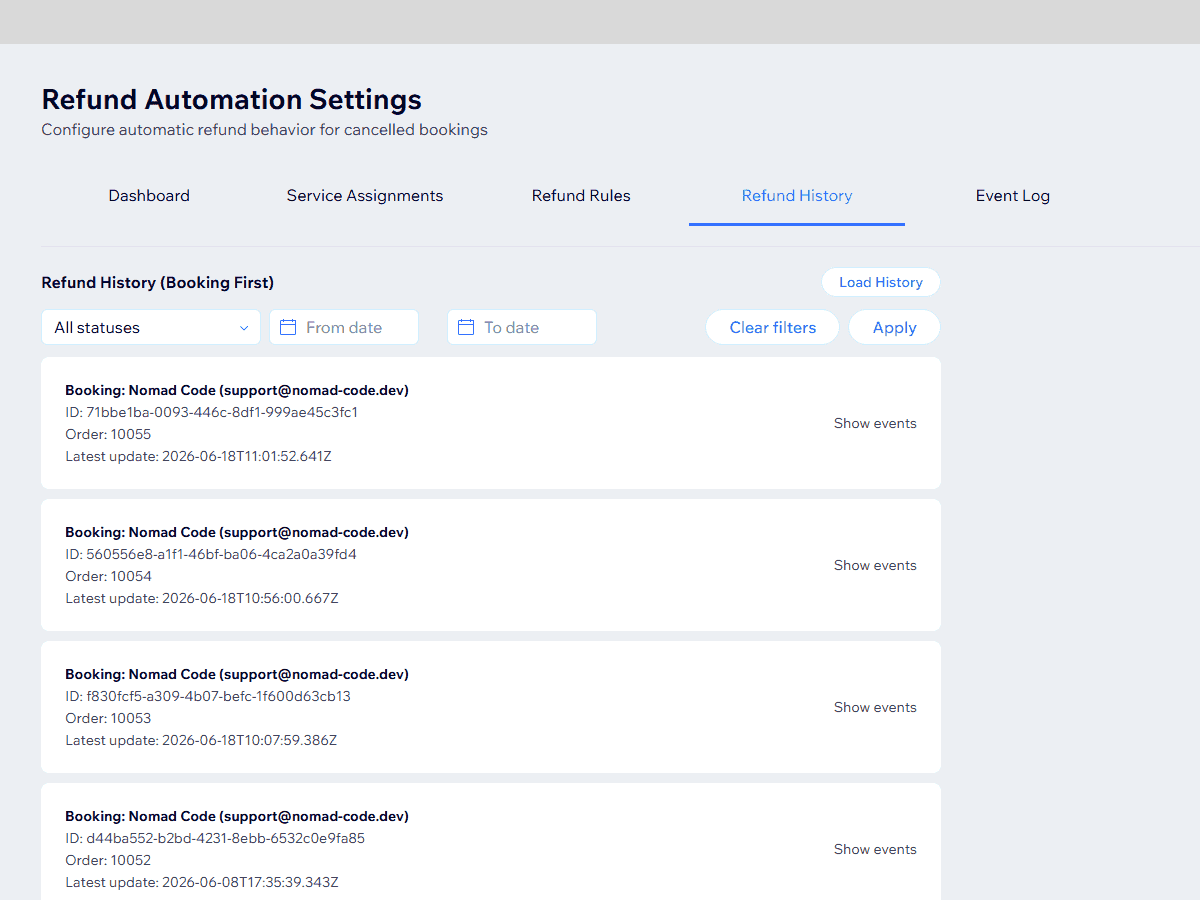Image resolution: width=1200 pixels, height=900 pixels.
Task: Show events for order 10053
Action: point(875,707)
